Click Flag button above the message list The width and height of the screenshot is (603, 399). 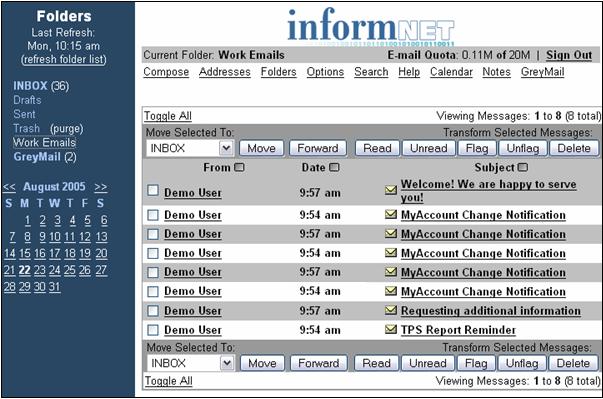click(477, 148)
